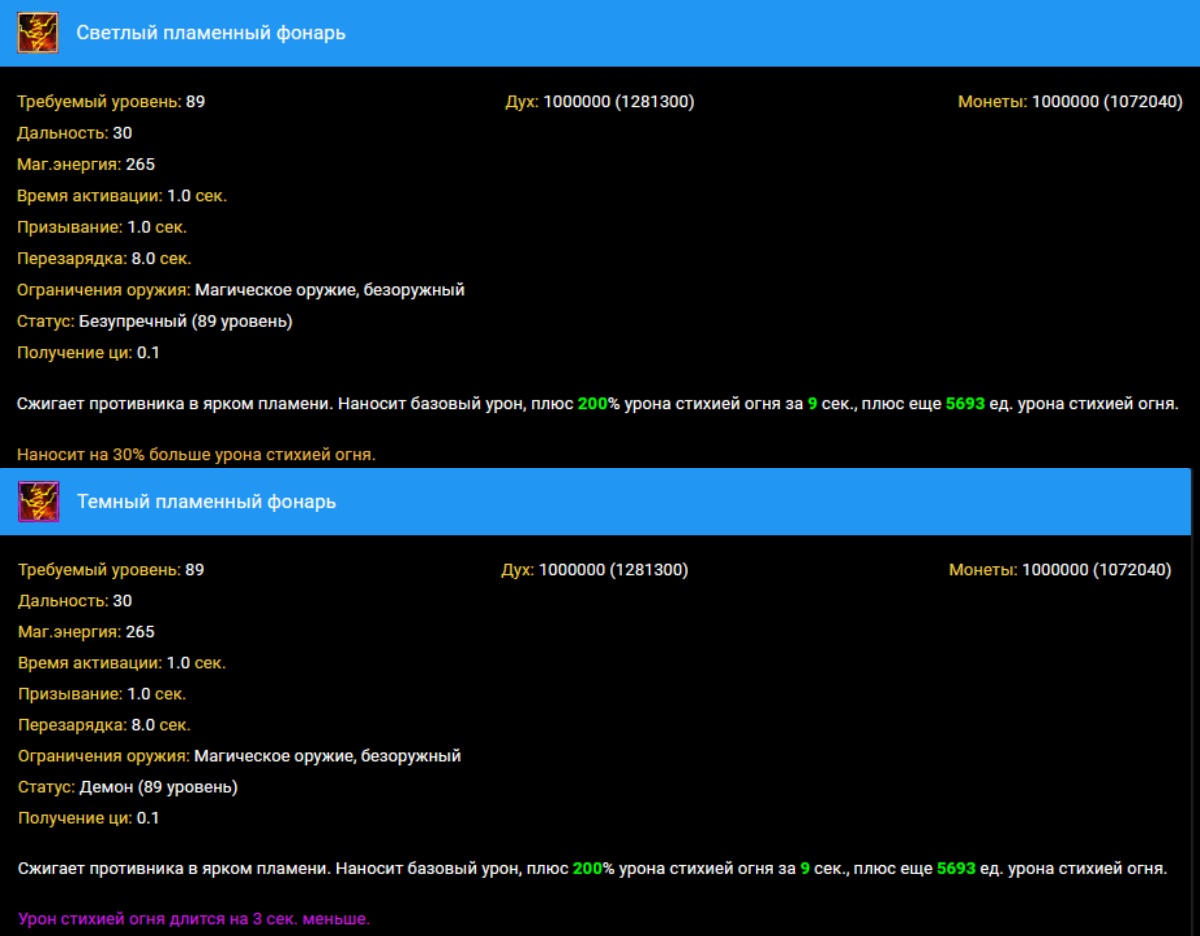Viewport: 1200px width, 936px height.
Task: Select the Темный пламенный фонарь header title
Action: [x=206, y=501]
